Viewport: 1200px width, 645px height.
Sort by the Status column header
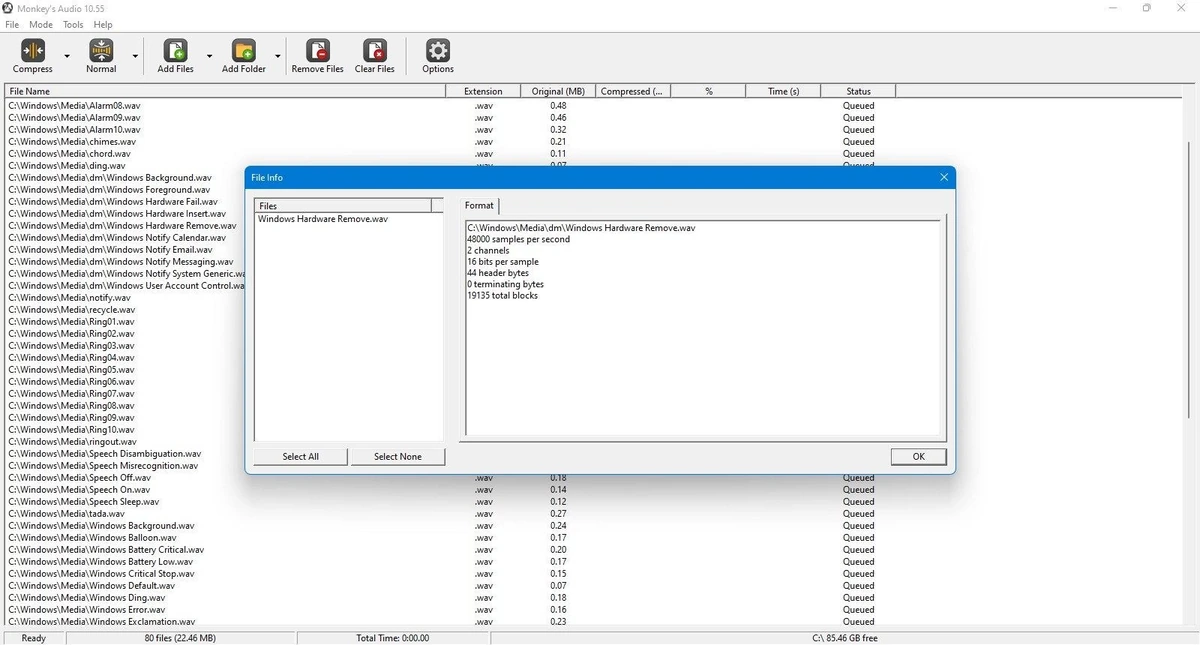pyautogui.click(x=858, y=91)
